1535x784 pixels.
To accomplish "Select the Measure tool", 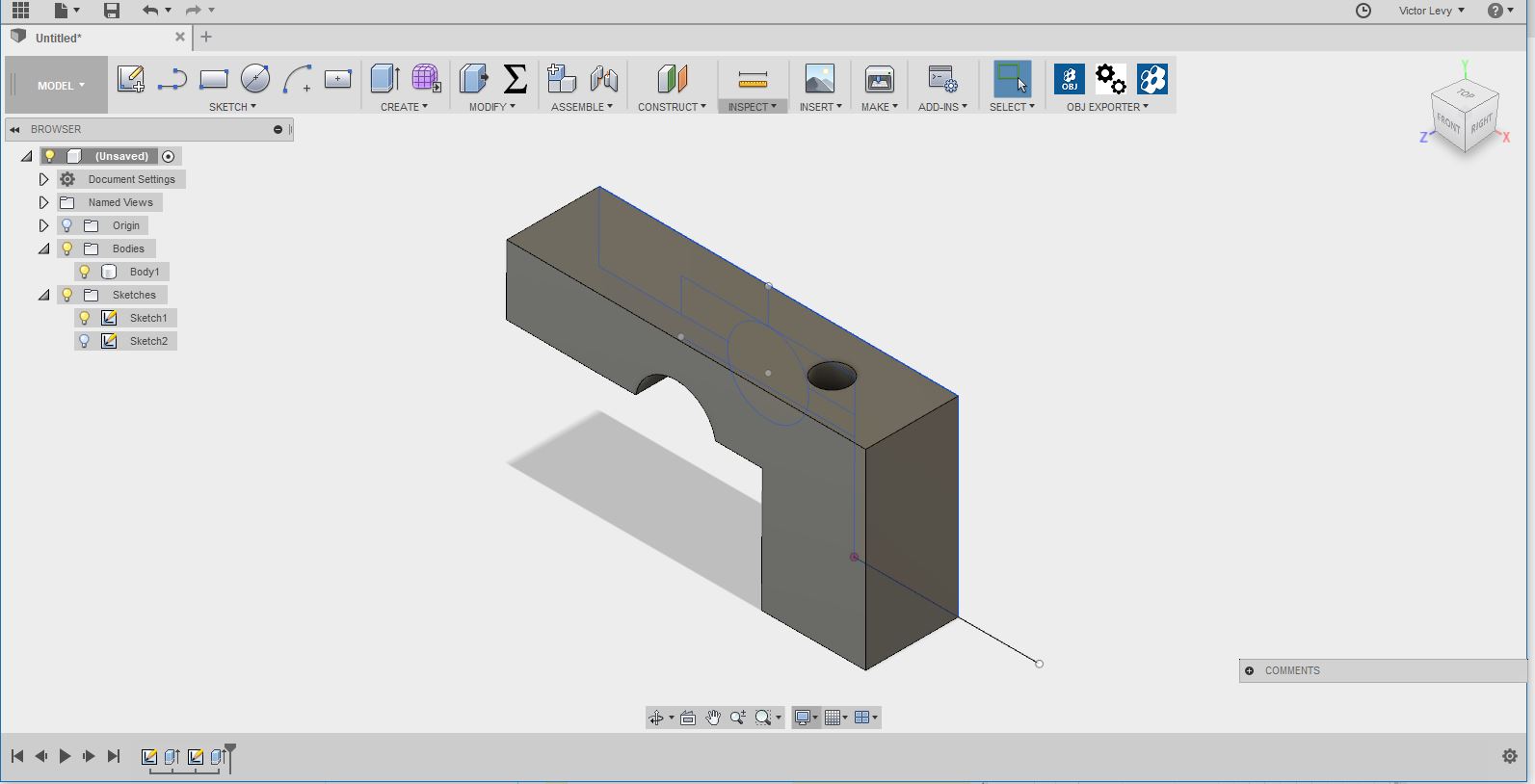I will click(753, 79).
